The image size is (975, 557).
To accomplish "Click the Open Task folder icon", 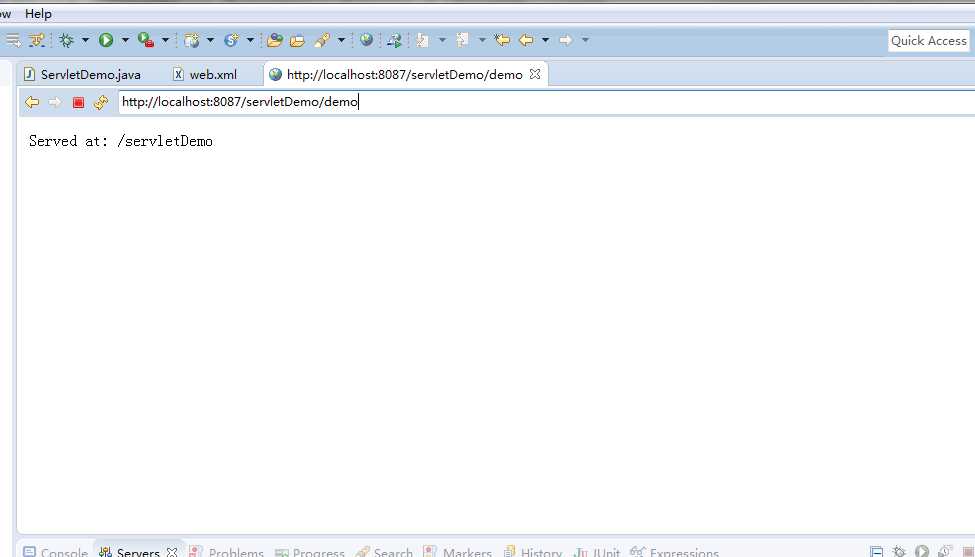I will tap(297, 40).
